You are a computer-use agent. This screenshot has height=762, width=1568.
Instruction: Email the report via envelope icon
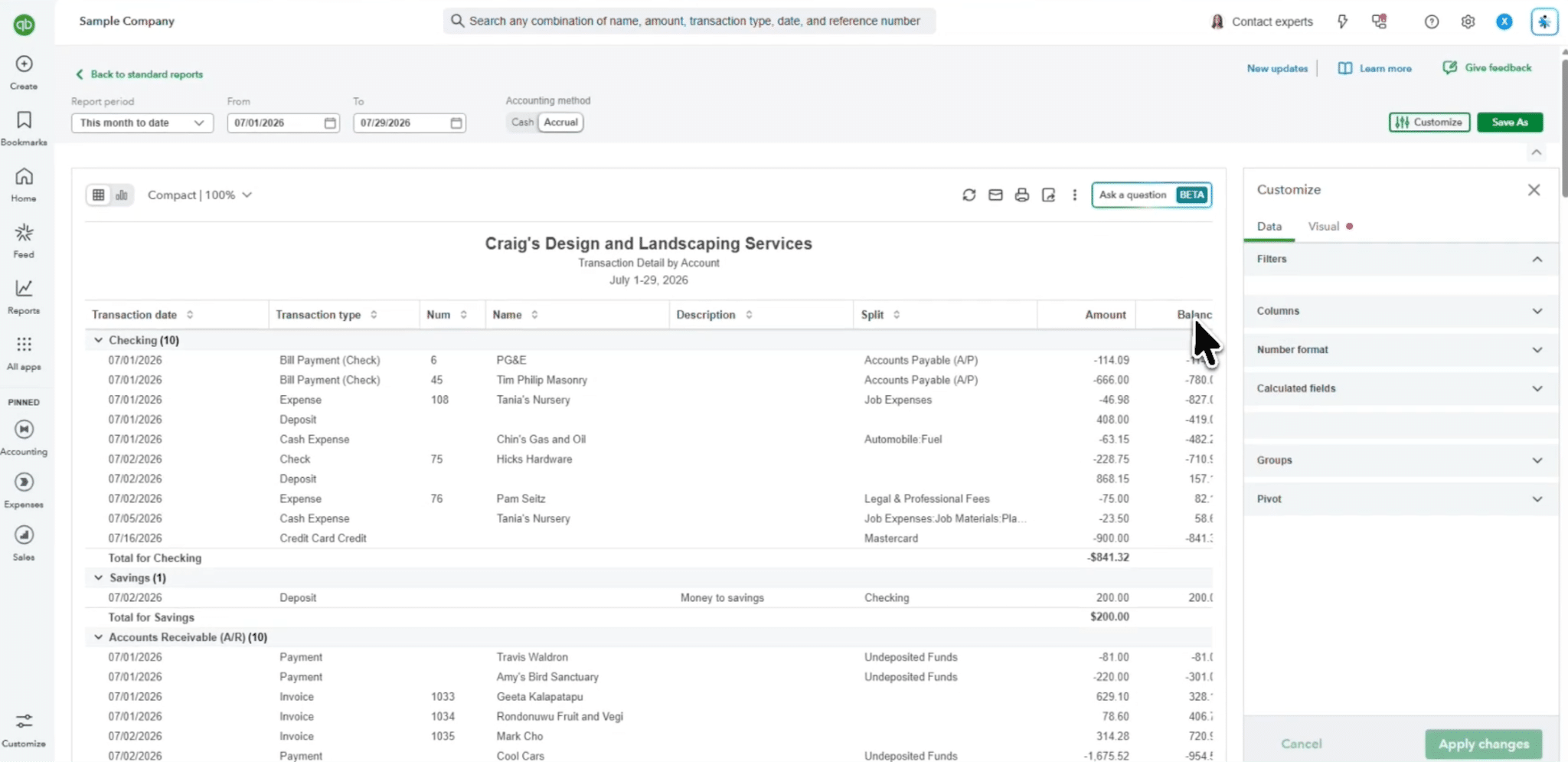click(x=995, y=195)
